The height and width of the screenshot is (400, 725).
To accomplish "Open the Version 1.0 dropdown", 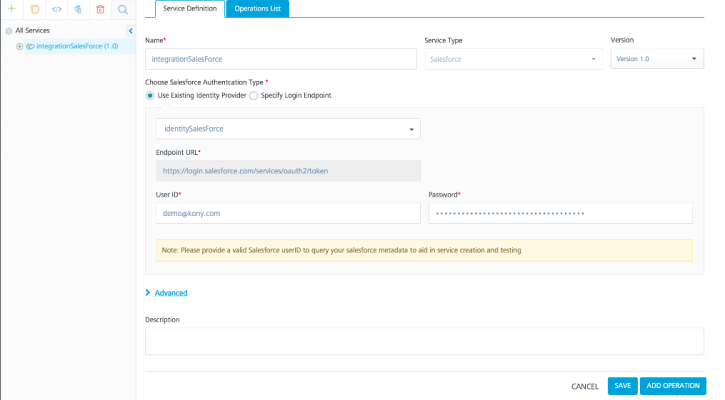I will click(x=657, y=59).
